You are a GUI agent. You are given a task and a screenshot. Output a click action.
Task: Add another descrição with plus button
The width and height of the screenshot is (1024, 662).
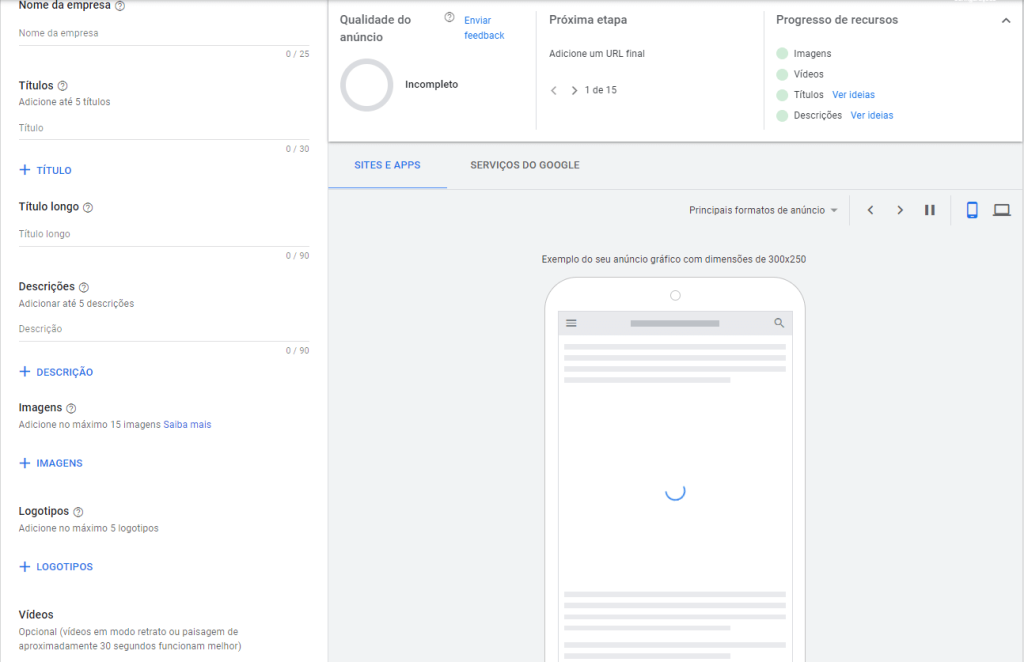click(x=56, y=372)
